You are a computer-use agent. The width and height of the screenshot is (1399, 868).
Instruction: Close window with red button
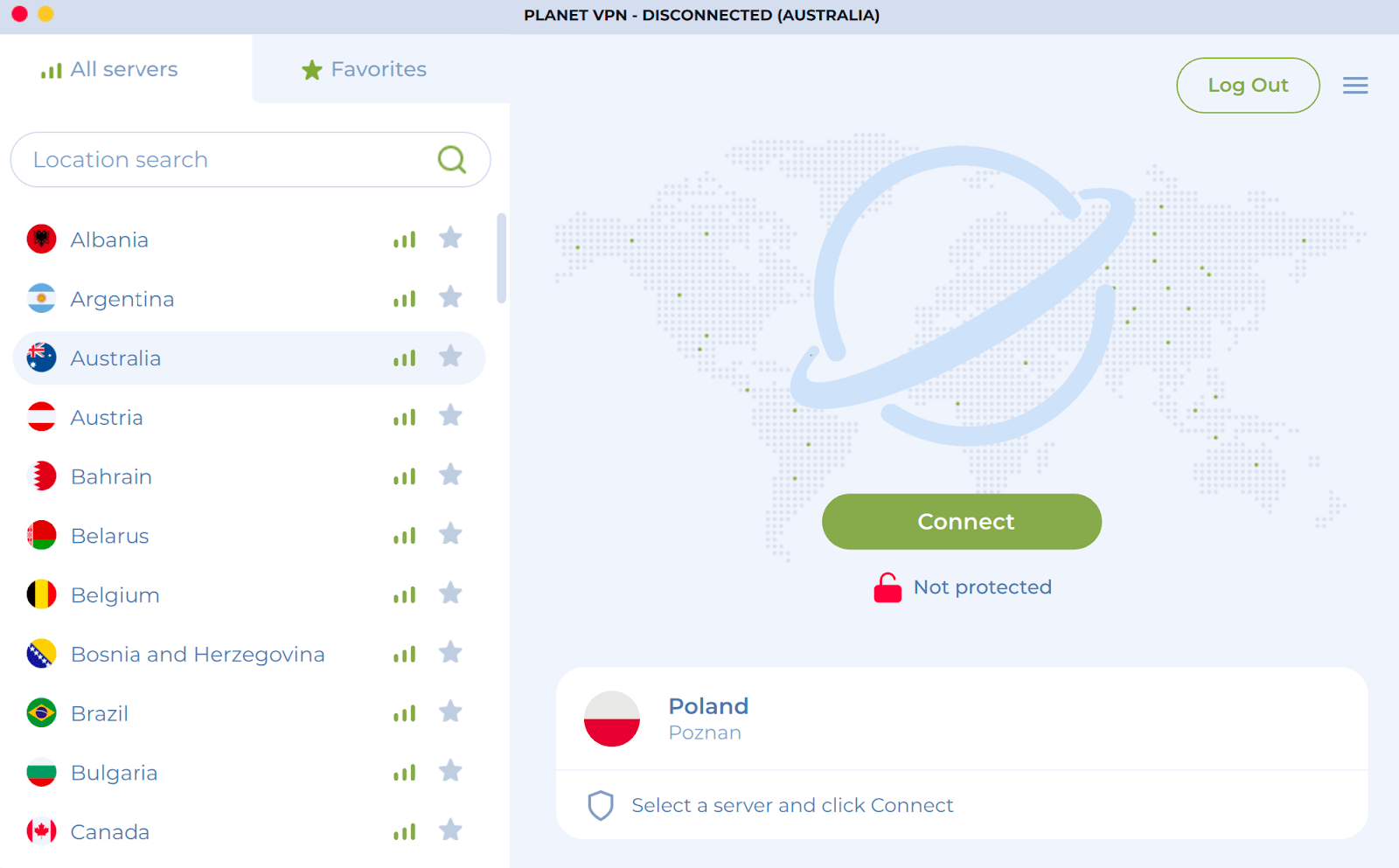coord(19,14)
